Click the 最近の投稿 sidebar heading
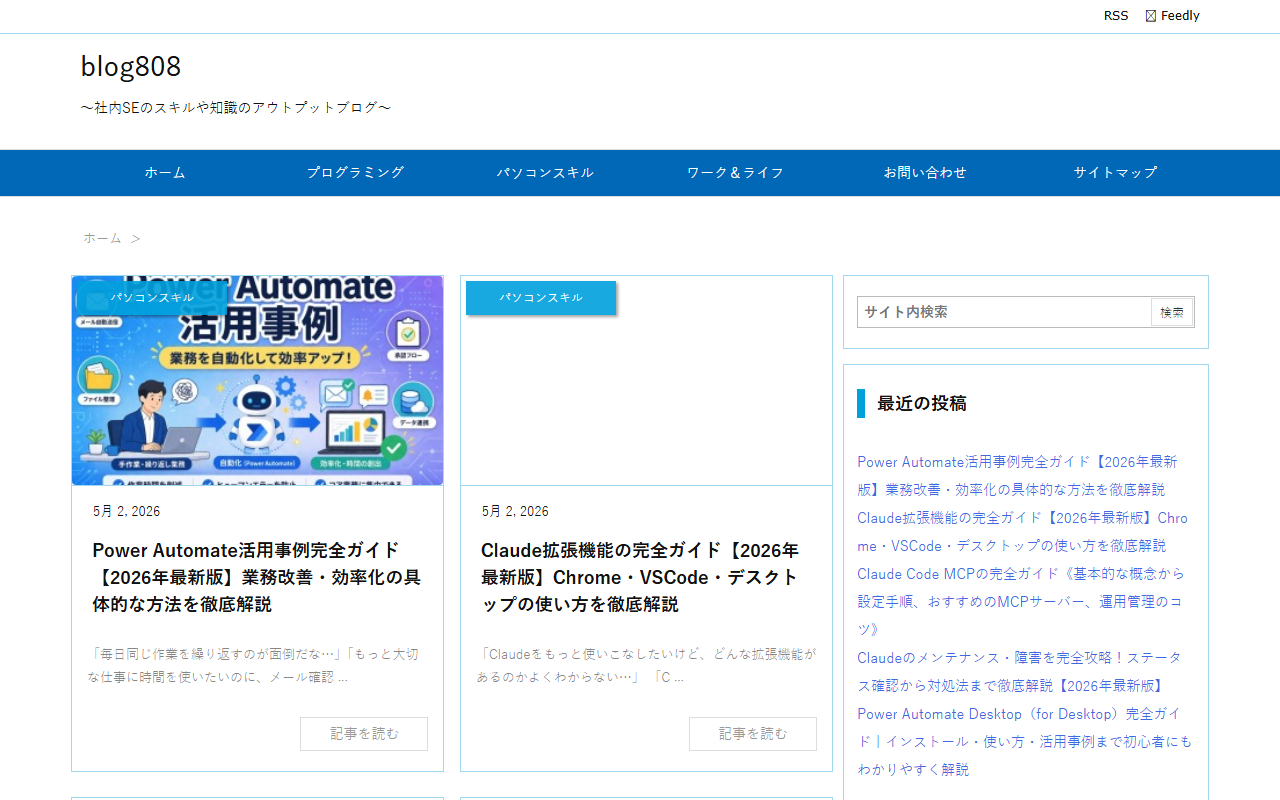This screenshot has height=800, width=1280. 922,404
